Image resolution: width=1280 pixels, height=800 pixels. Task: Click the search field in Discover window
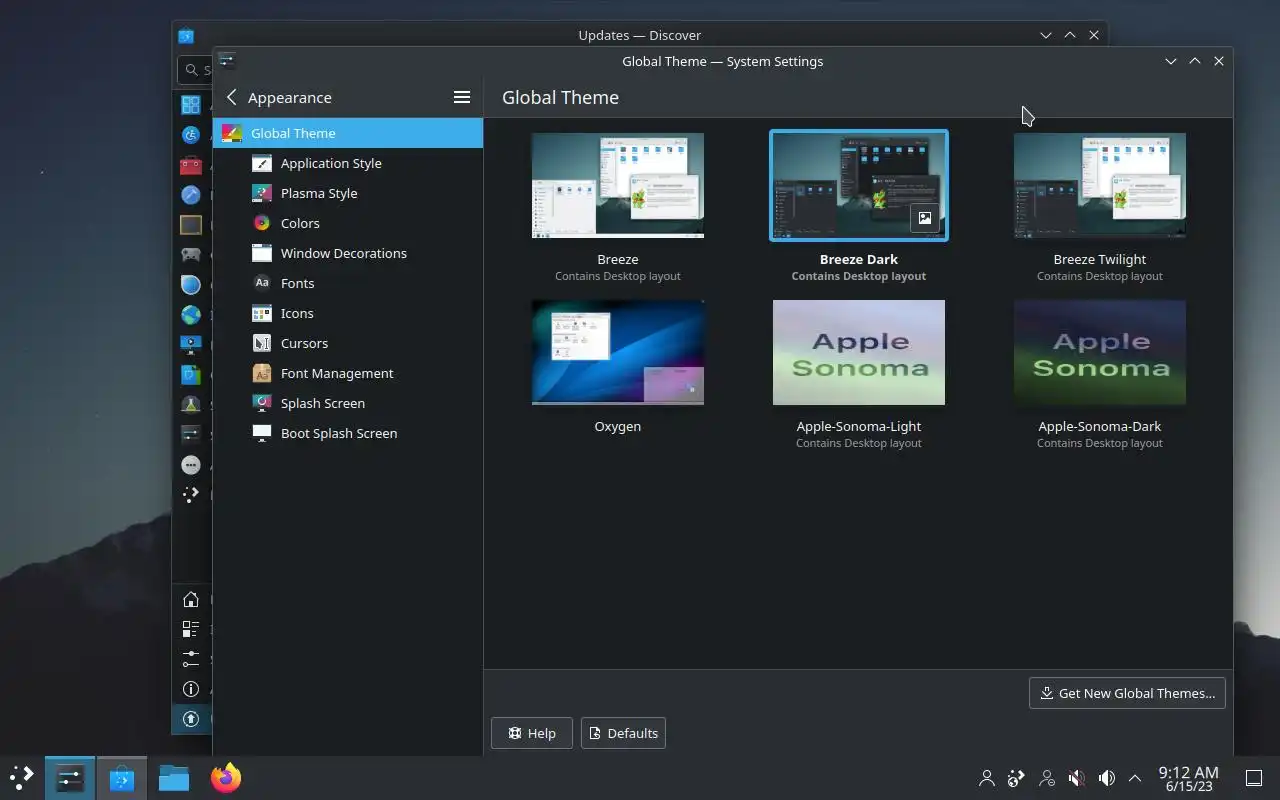(x=195, y=70)
